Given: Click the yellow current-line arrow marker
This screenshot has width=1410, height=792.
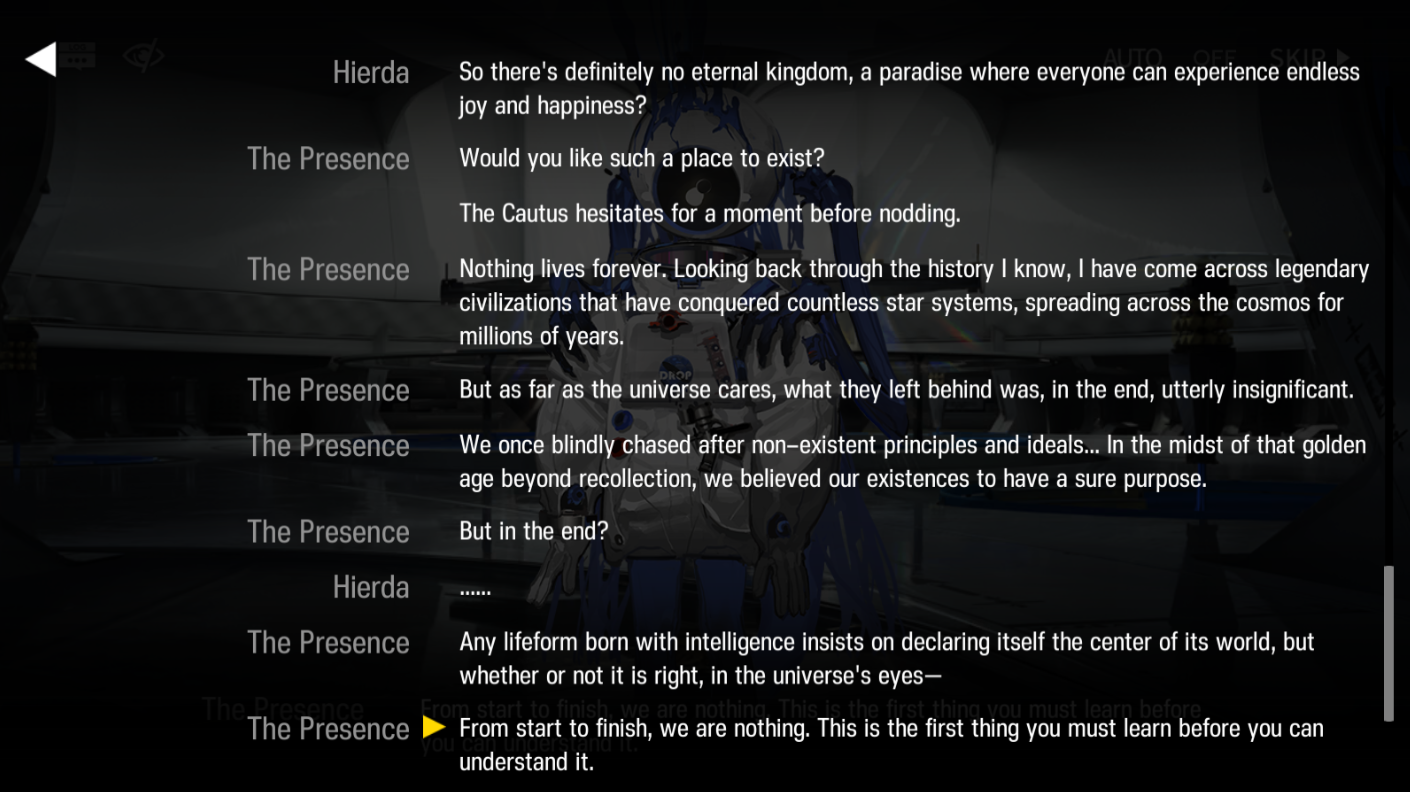Looking at the screenshot, I should click(x=434, y=728).
